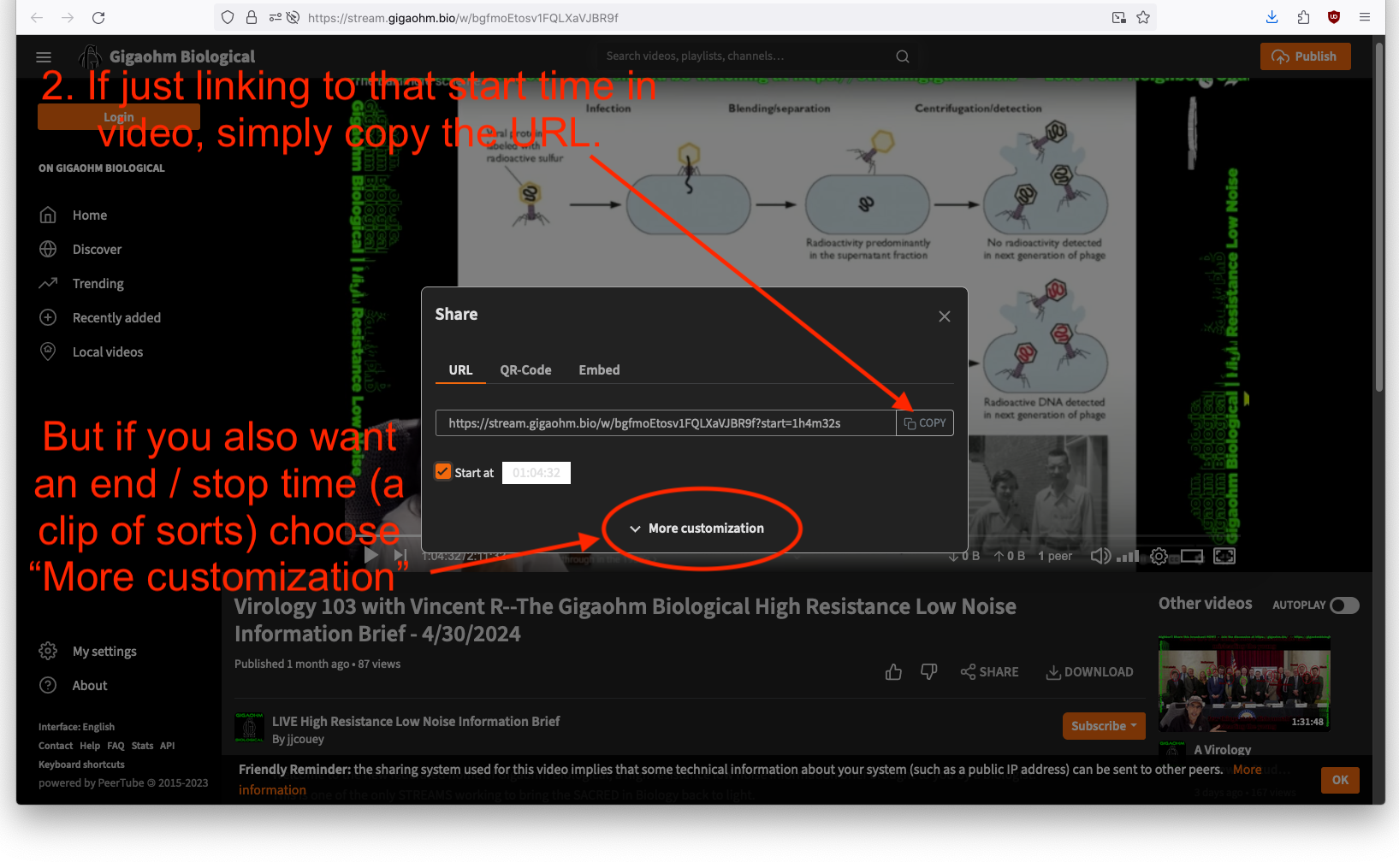The width and height of the screenshot is (1399, 868).
Task: Click the share URL text field
Action: coord(666,423)
